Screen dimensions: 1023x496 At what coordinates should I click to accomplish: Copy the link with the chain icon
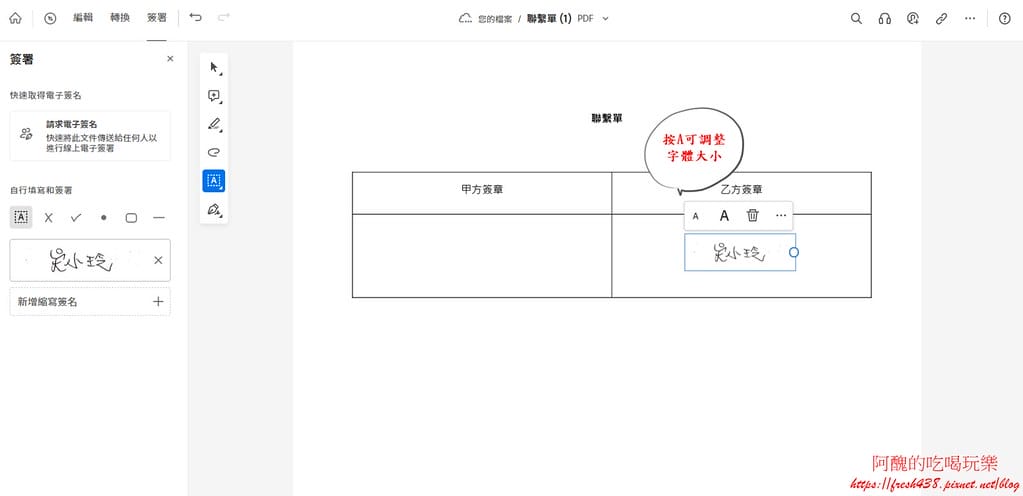[941, 18]
